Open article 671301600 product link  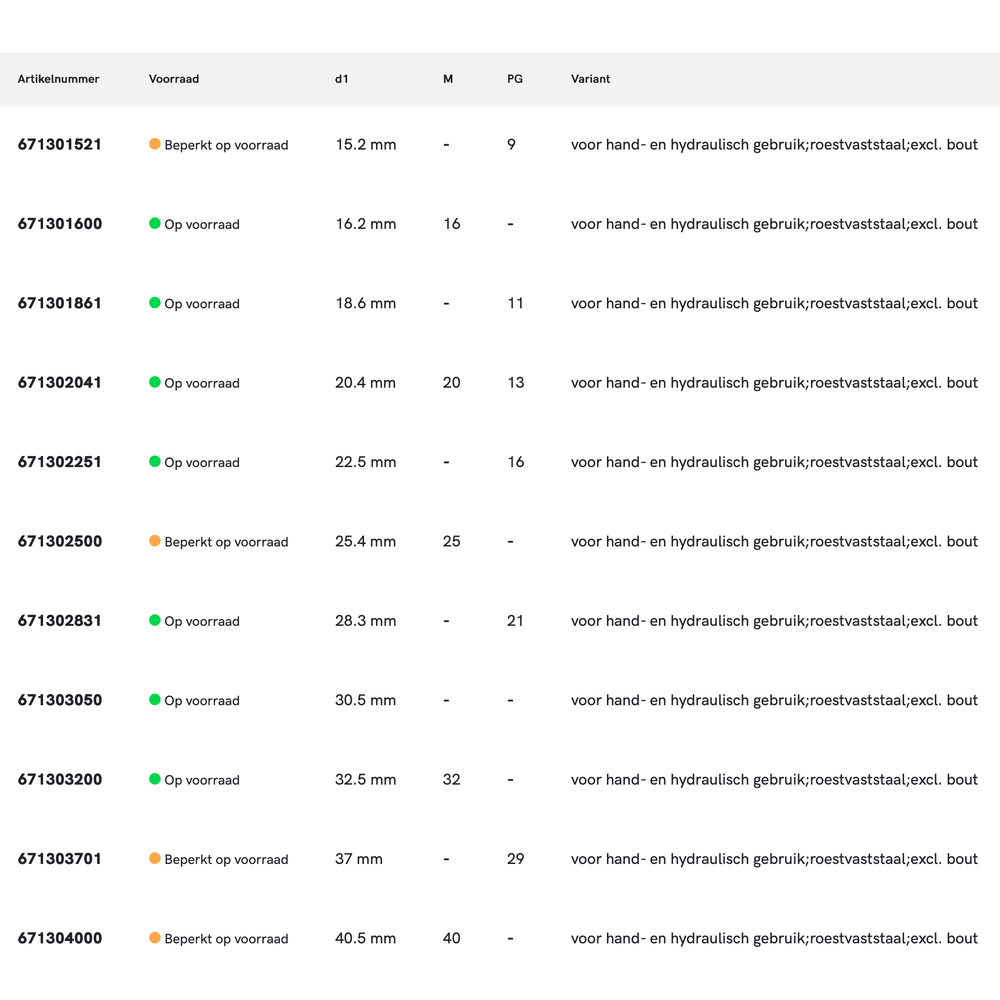[60, 224]
